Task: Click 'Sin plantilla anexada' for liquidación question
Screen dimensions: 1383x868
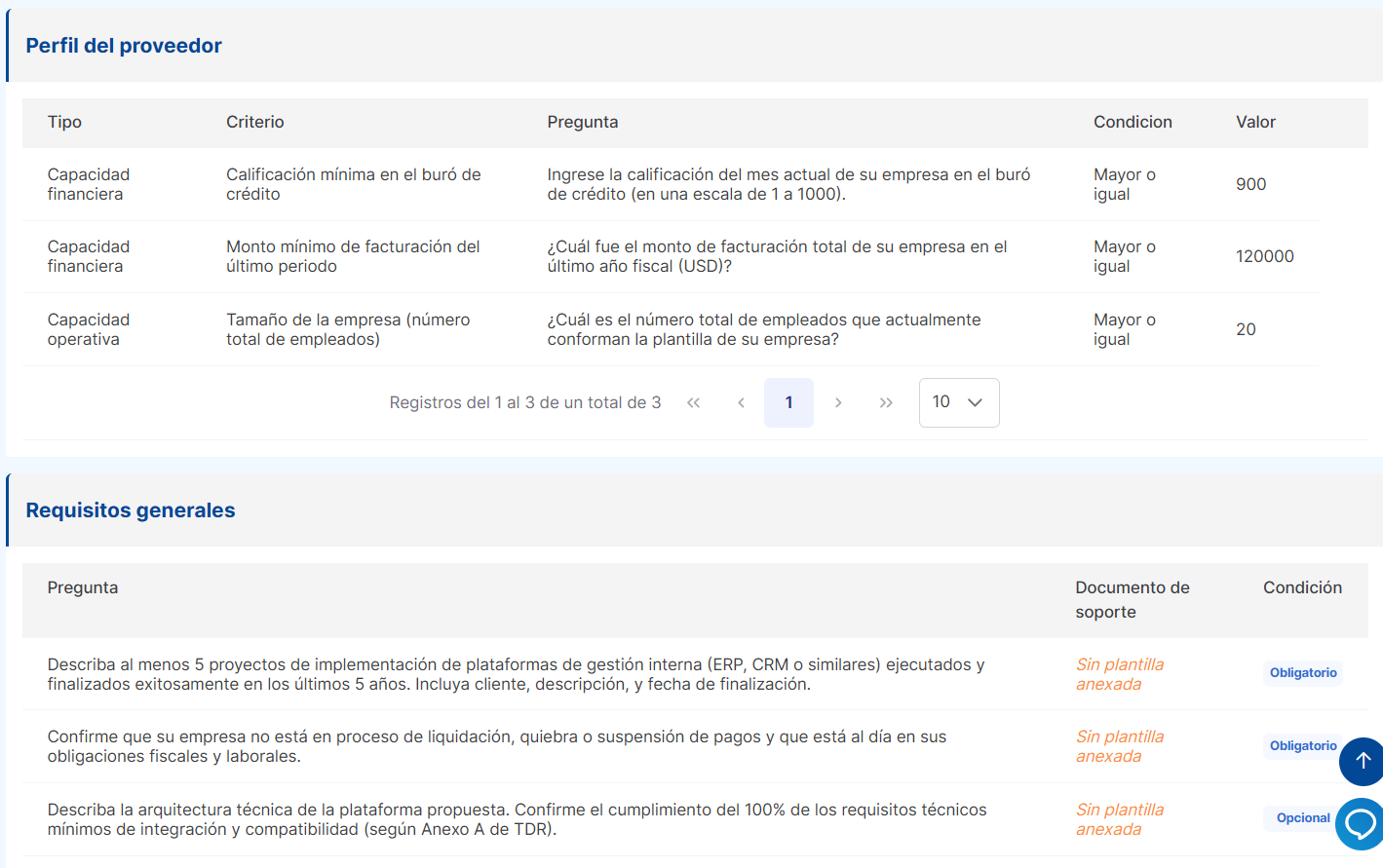Action: click(1119, 746)
